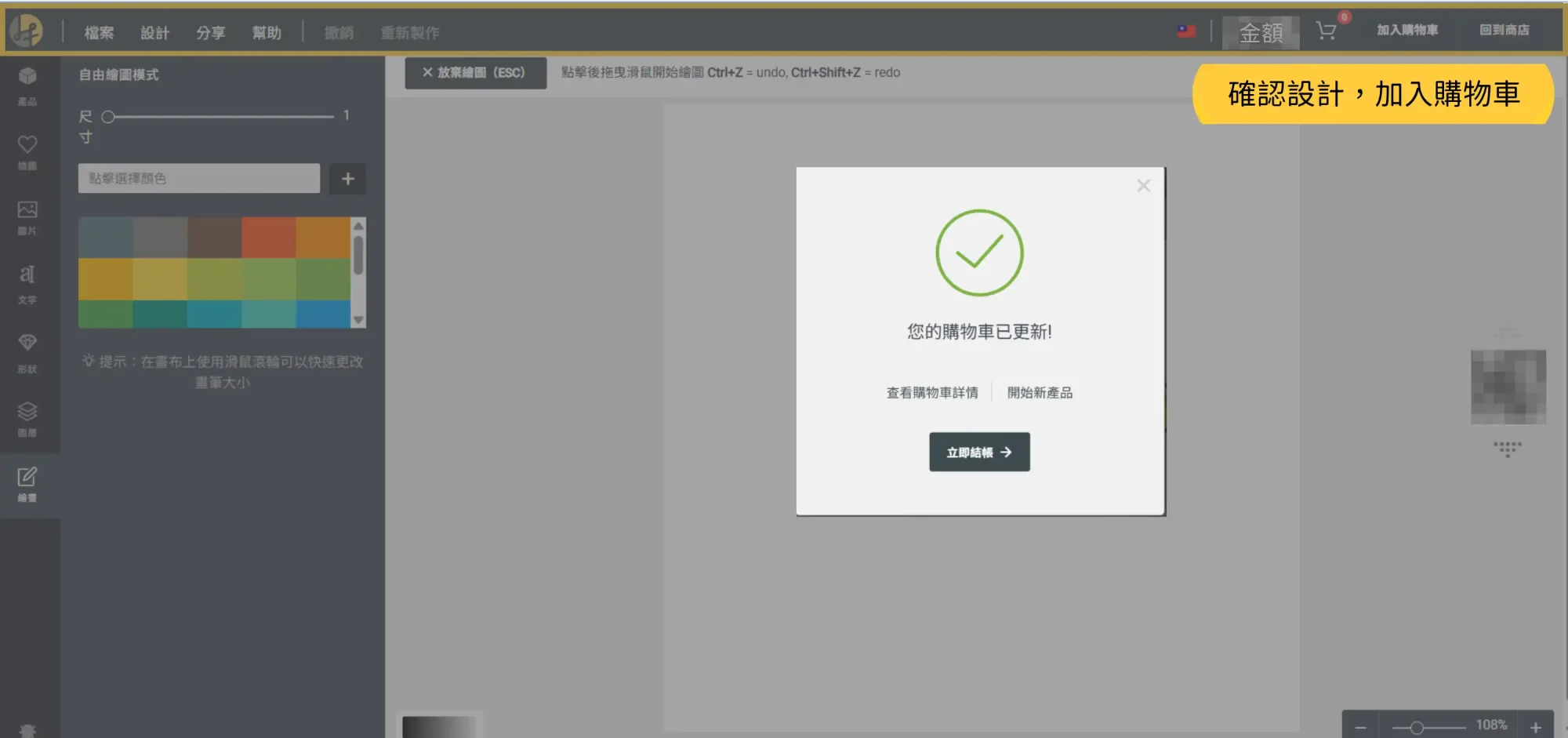Open the 幫助 (Help) menu
1568x738 pixels.
(267, 33)
